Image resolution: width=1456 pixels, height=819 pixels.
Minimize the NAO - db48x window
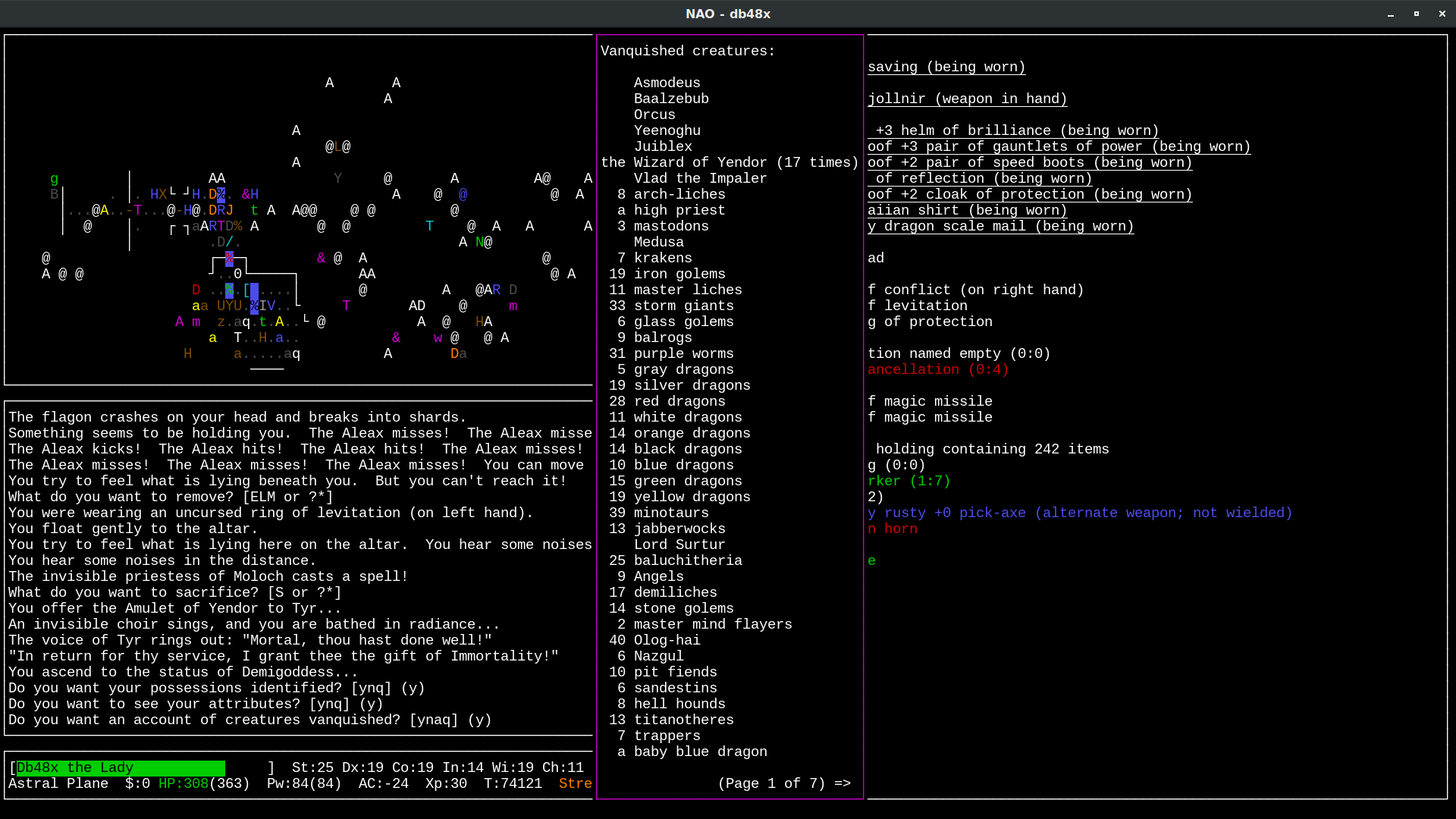pyautogui.click(x=1391, y=14)
